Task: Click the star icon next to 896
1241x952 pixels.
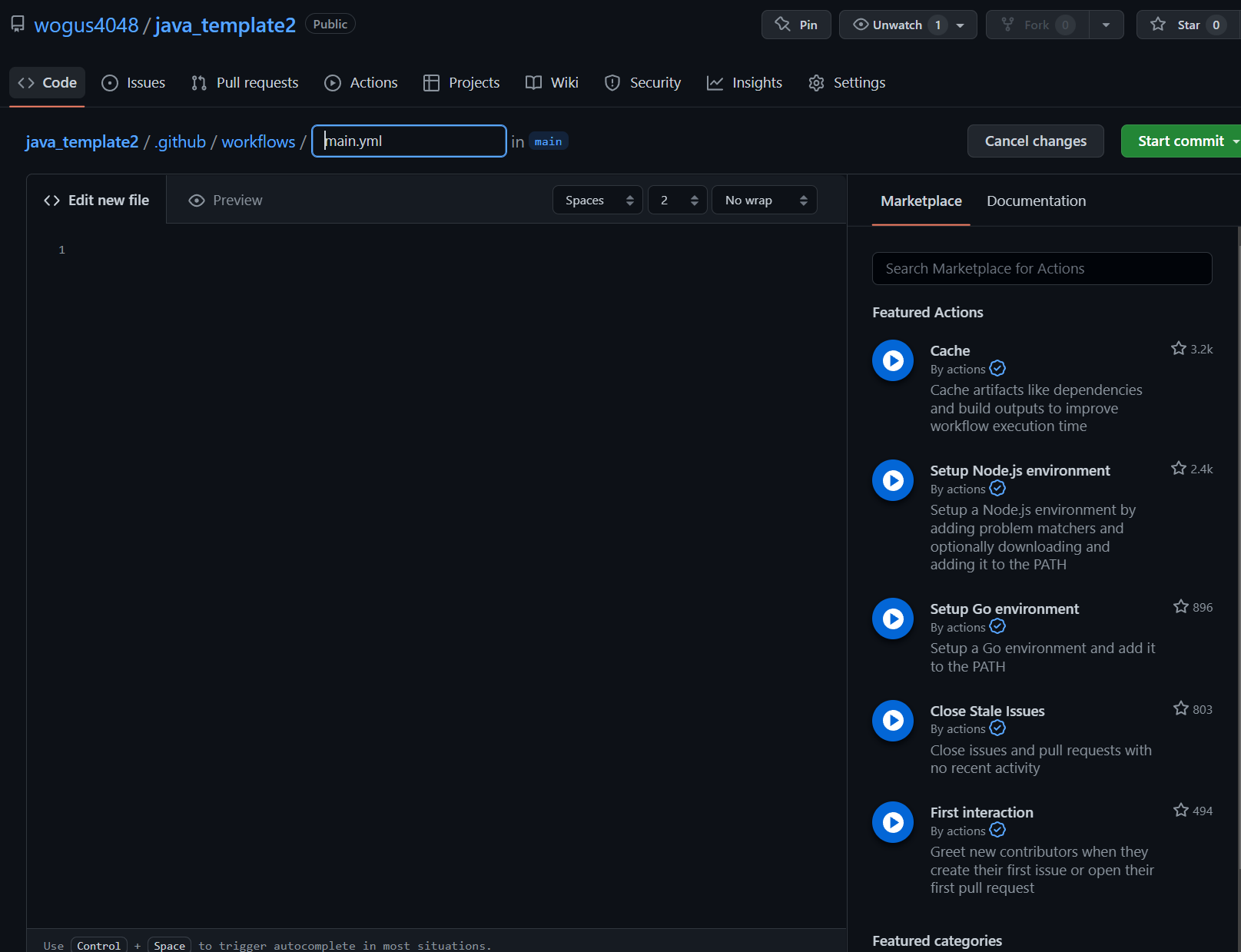Action: 1181,607
